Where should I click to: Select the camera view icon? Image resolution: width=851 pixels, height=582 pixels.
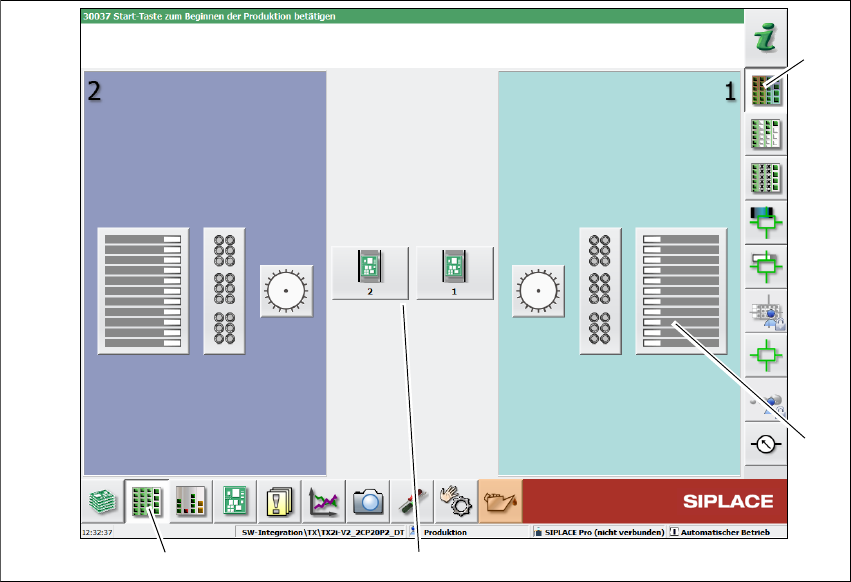click(x=368, y=501)
